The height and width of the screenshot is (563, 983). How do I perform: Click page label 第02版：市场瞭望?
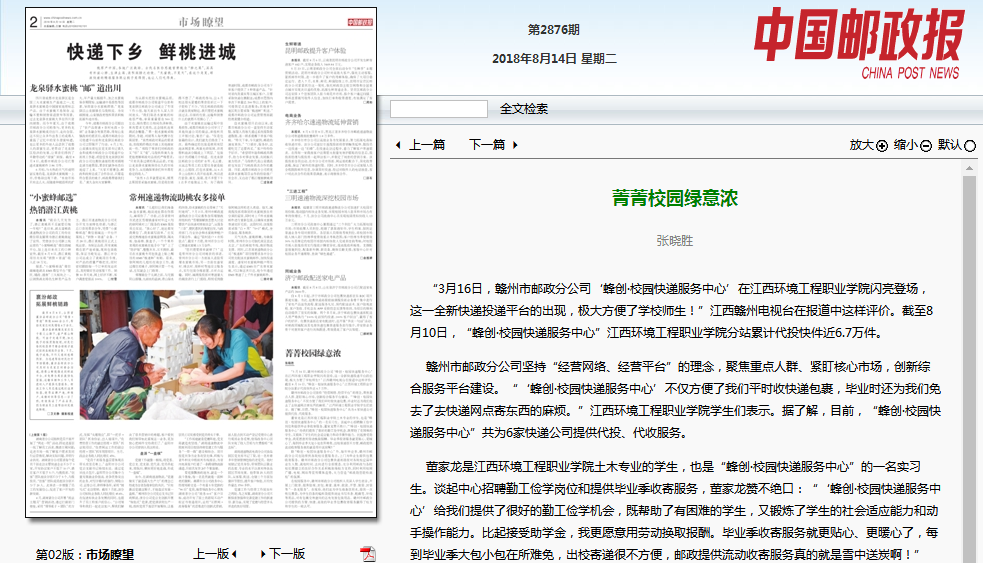click(85, 554)
